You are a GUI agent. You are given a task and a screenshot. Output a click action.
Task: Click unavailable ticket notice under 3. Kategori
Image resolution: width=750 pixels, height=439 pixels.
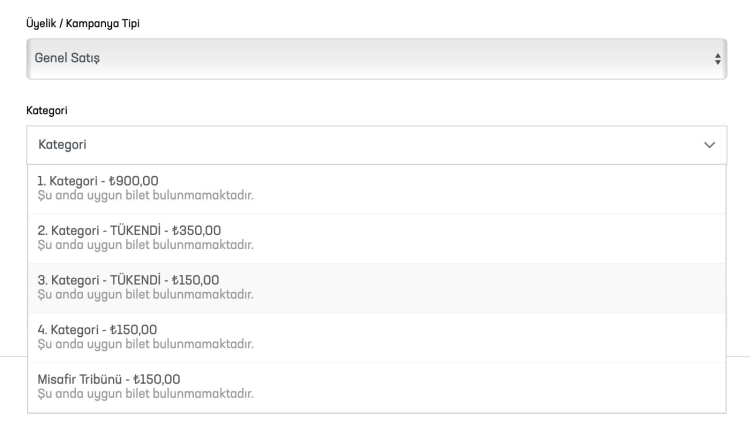[145, 295]
